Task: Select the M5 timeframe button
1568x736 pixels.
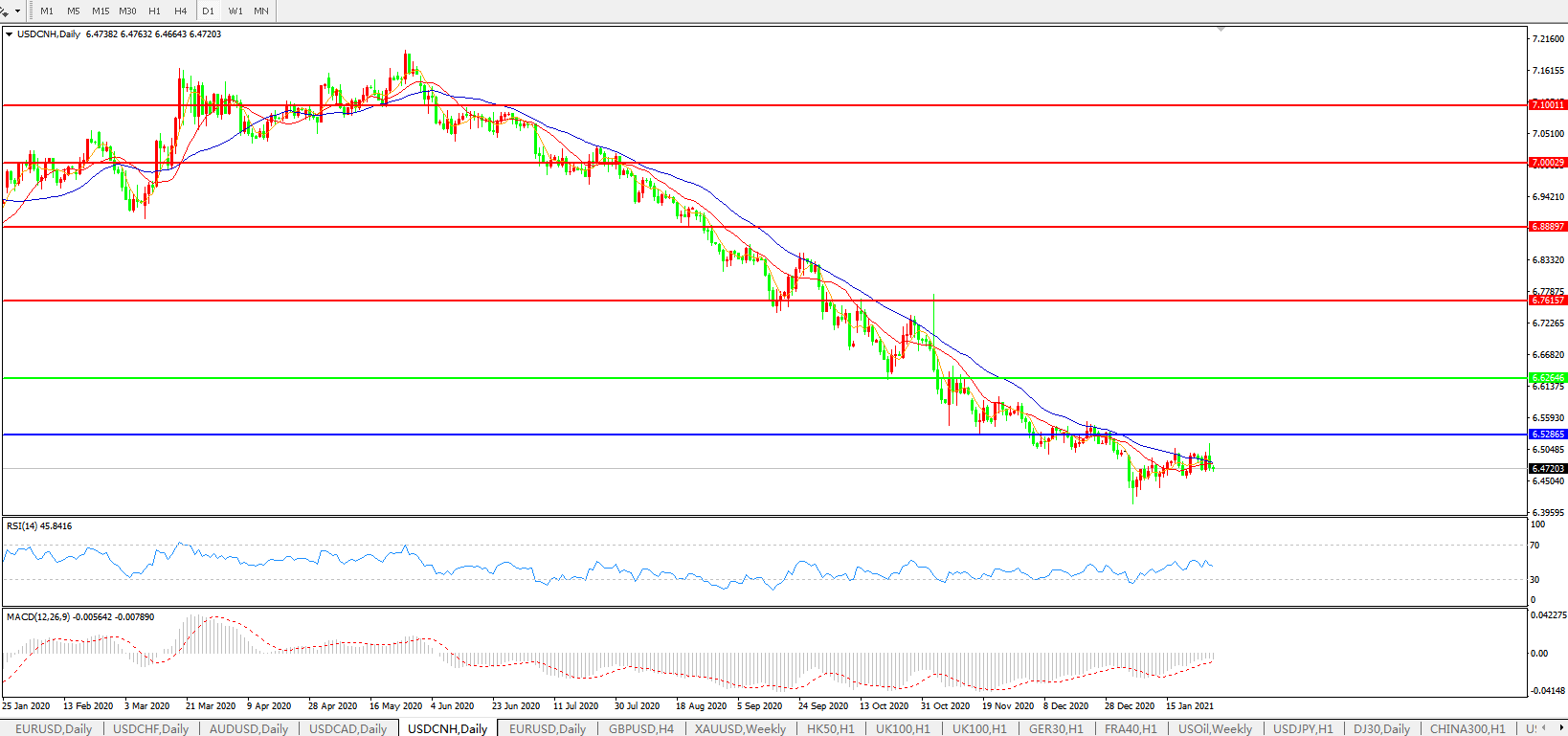Action: pyautogui.click(x=73, y=11)
